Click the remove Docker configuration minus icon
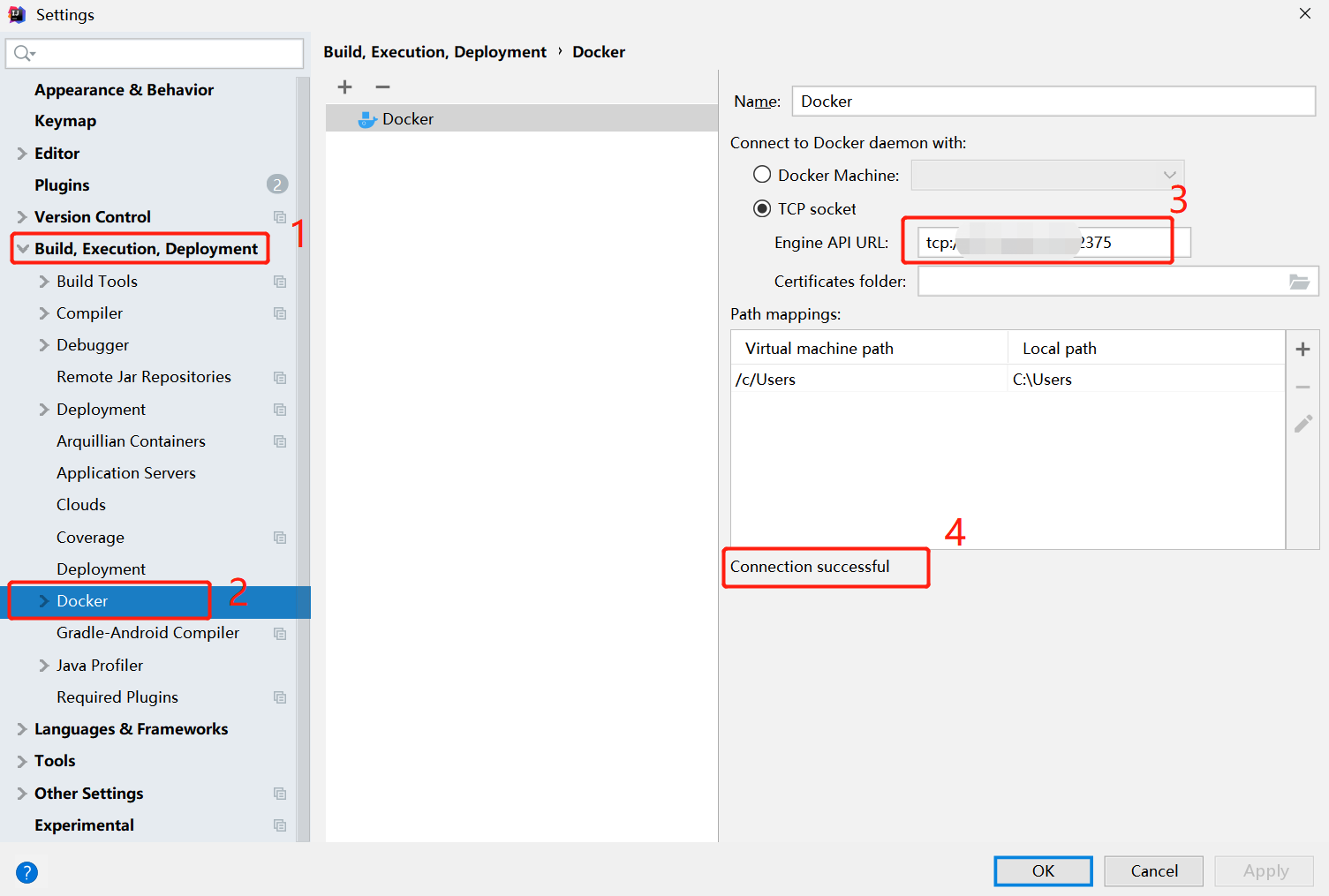 click(x=382, y=87)
